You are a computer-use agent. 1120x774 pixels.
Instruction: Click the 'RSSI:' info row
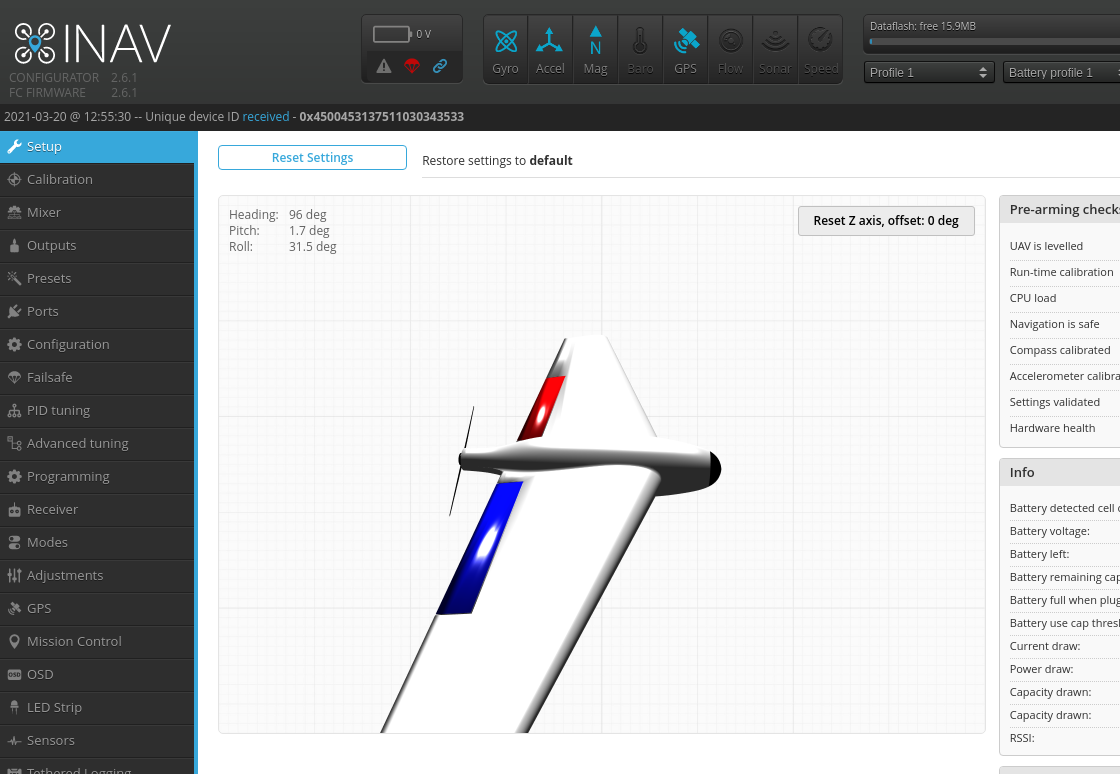(x=1064, y=738)
